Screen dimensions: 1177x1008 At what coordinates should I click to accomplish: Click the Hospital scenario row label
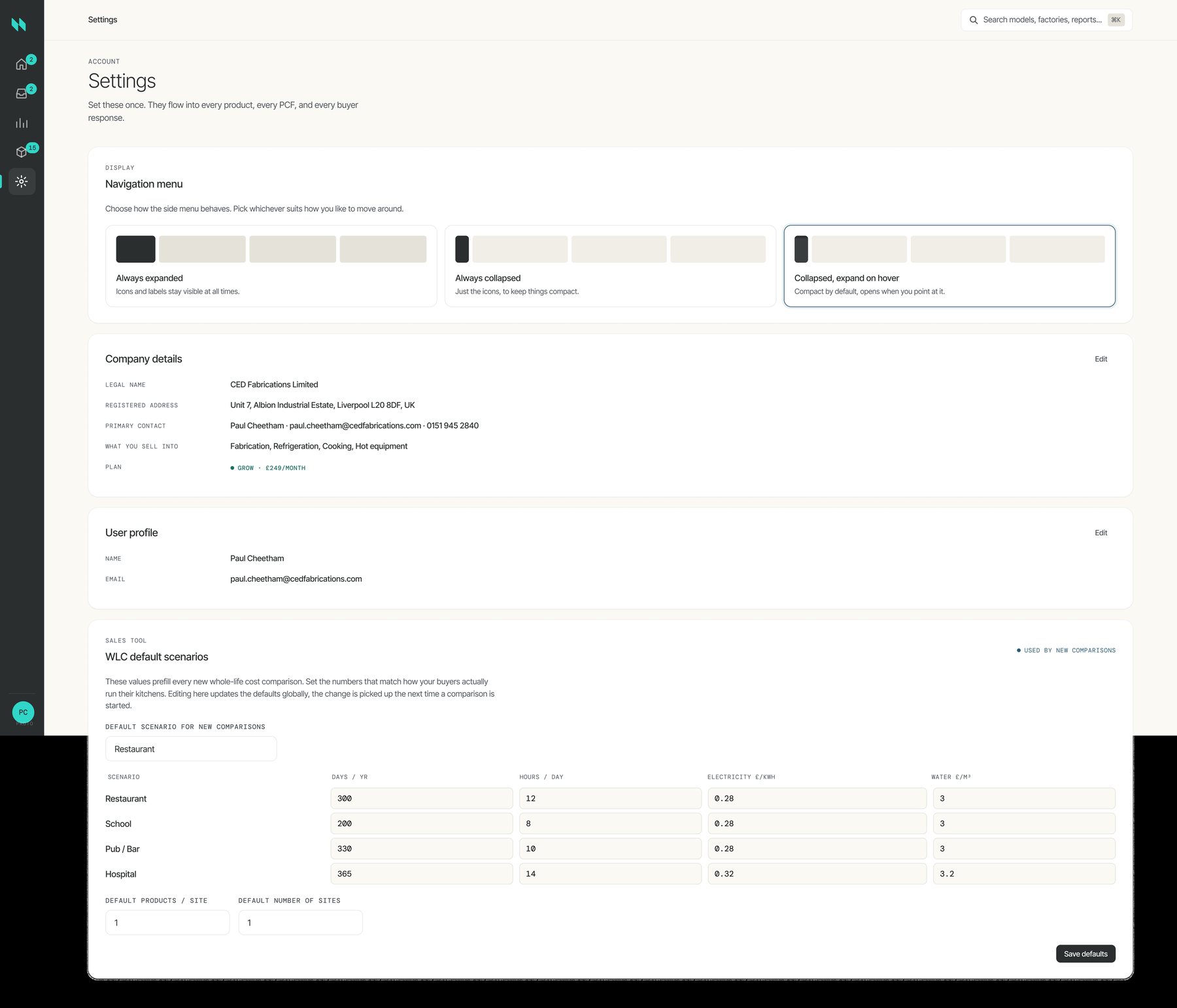pyautogui.click(x=121, y=874)
